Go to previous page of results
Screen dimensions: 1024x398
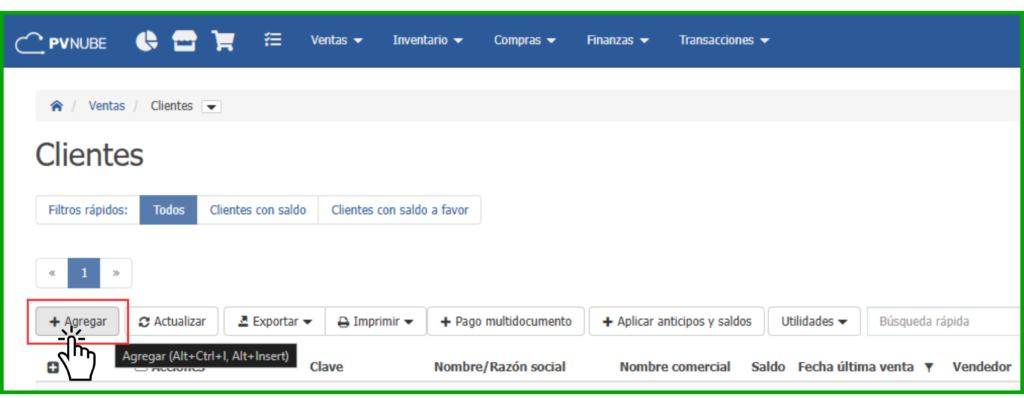[x=52, y=273]
